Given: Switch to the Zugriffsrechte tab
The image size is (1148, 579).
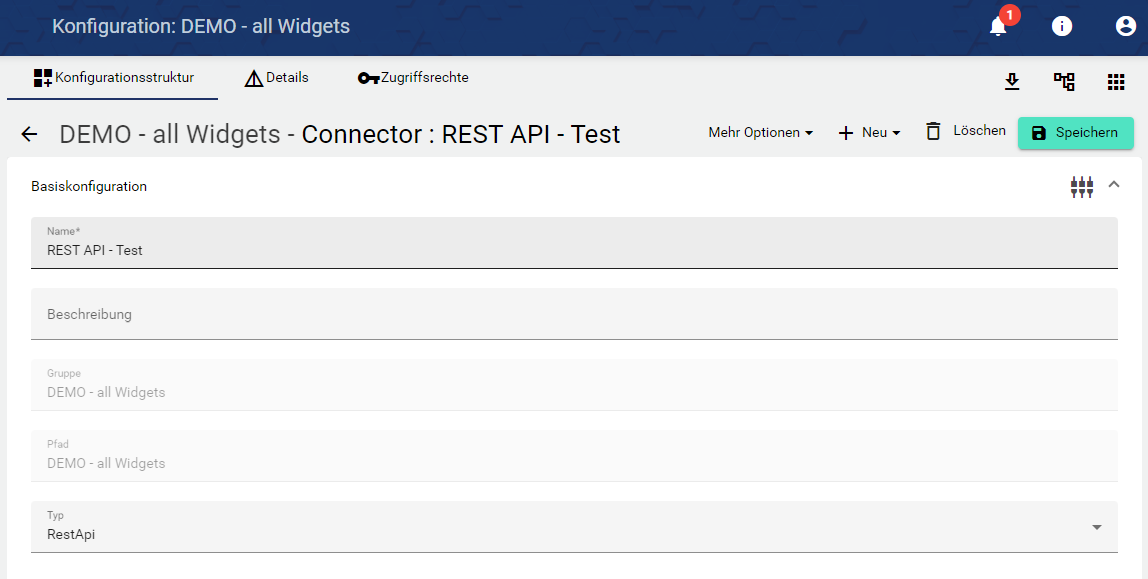Looking at the screenshot, I should coord(413,78).
